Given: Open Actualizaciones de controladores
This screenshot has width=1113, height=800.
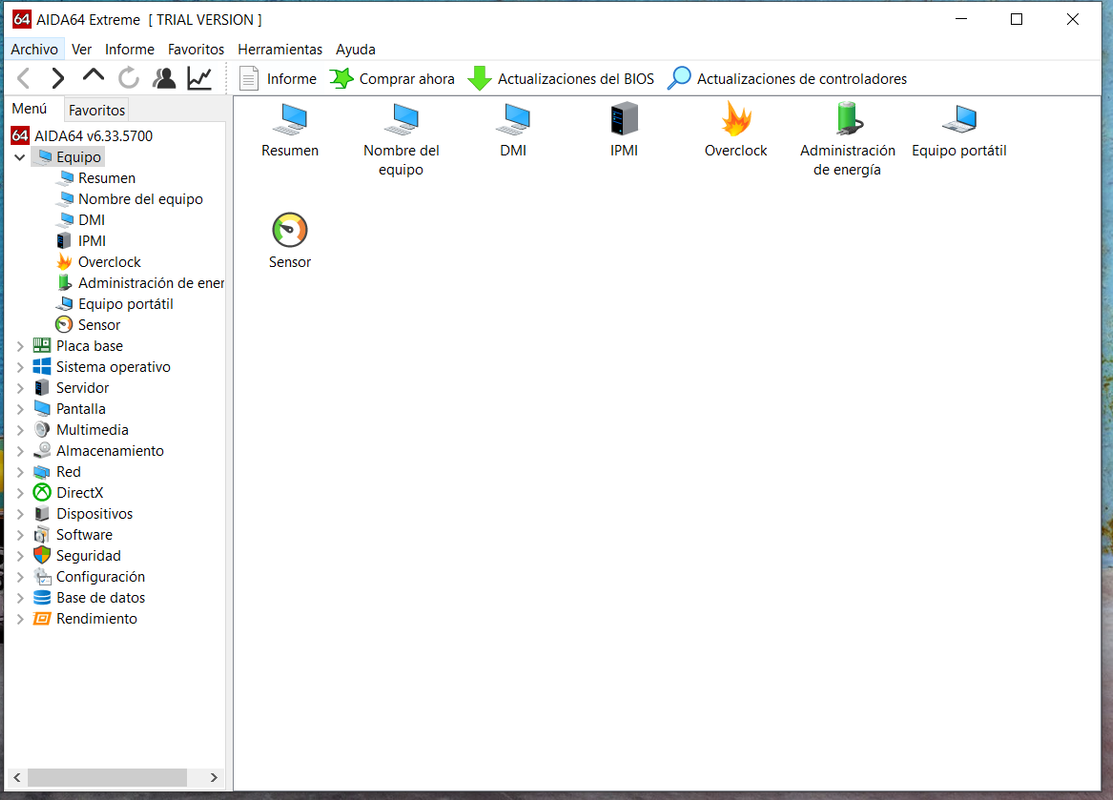Looking at the screenshot, I should tap(787, 79).
